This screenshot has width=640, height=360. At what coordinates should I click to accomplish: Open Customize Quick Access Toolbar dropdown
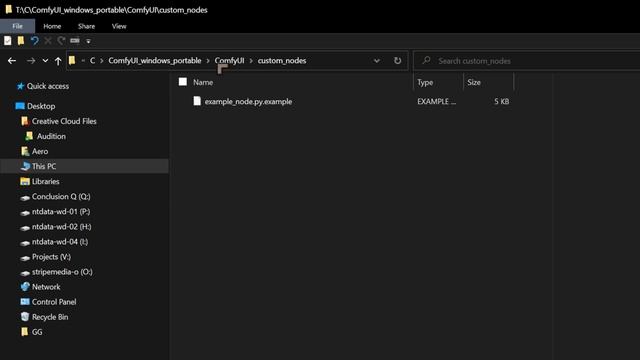point(88,41)
